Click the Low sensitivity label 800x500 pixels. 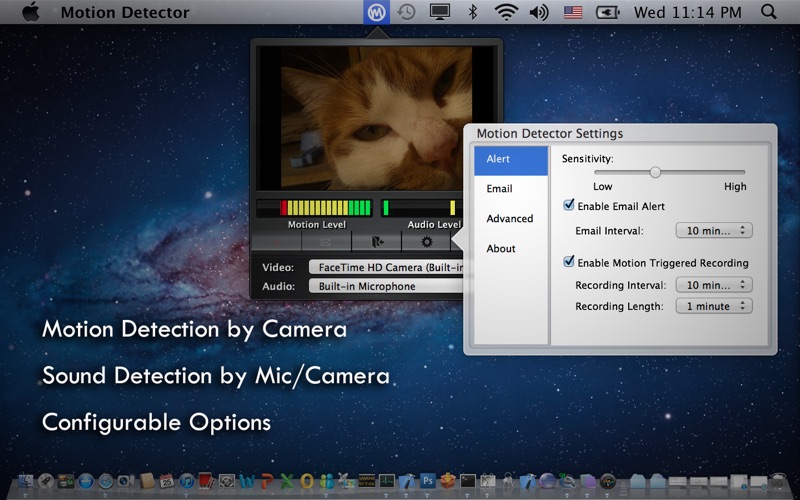[x=603, y=187]
